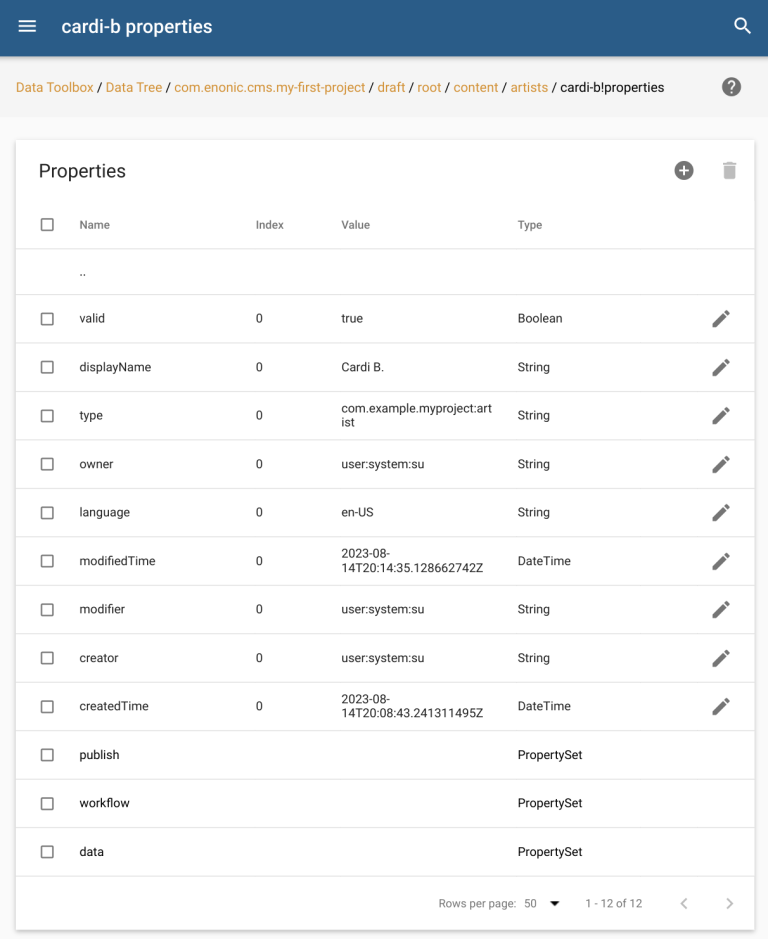Select the workflow row checkbox
The height and width of the screenshot is (939, 768).
point(47,803)
